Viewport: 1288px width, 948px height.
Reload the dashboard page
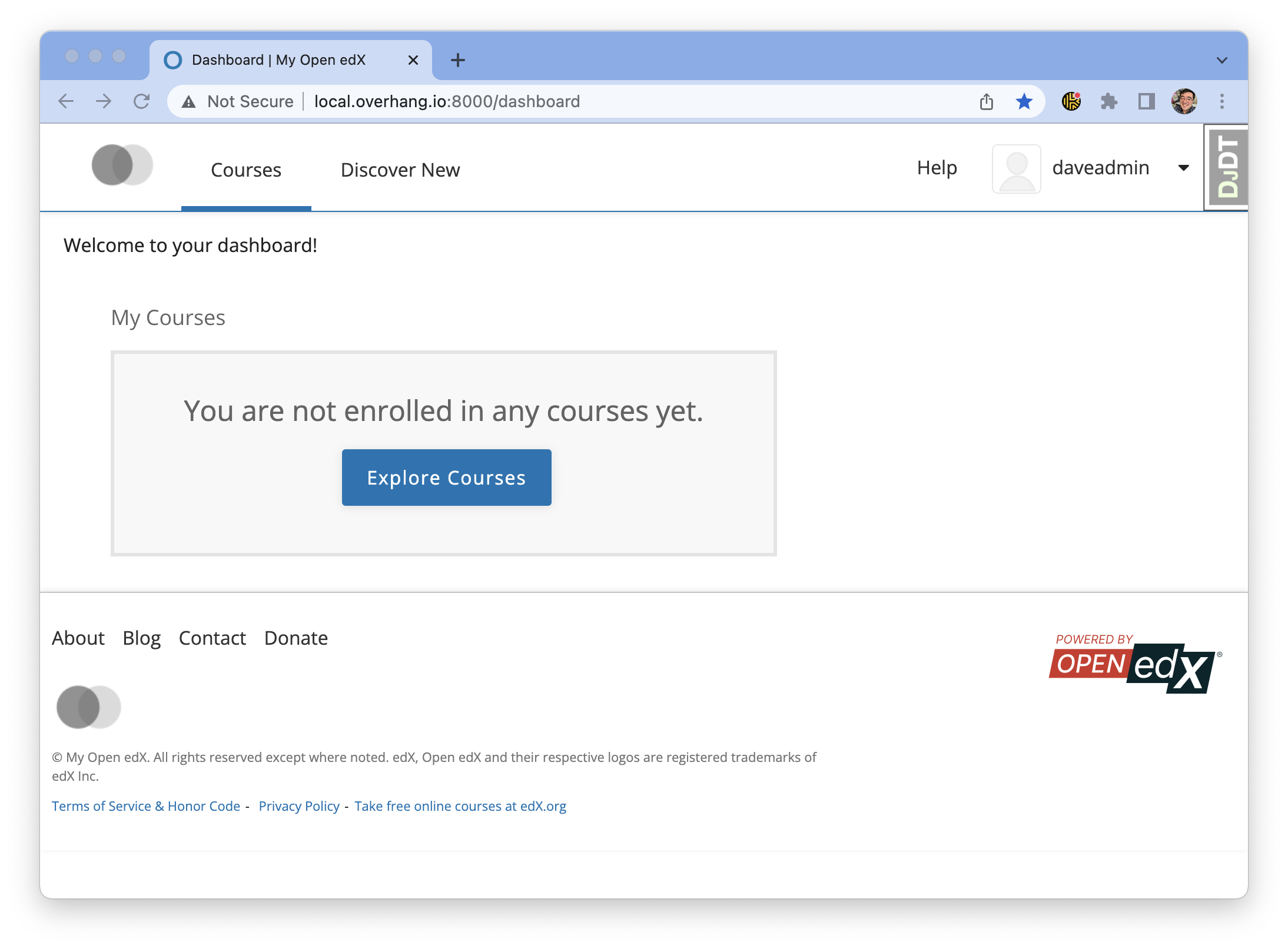tap(141, 101)
